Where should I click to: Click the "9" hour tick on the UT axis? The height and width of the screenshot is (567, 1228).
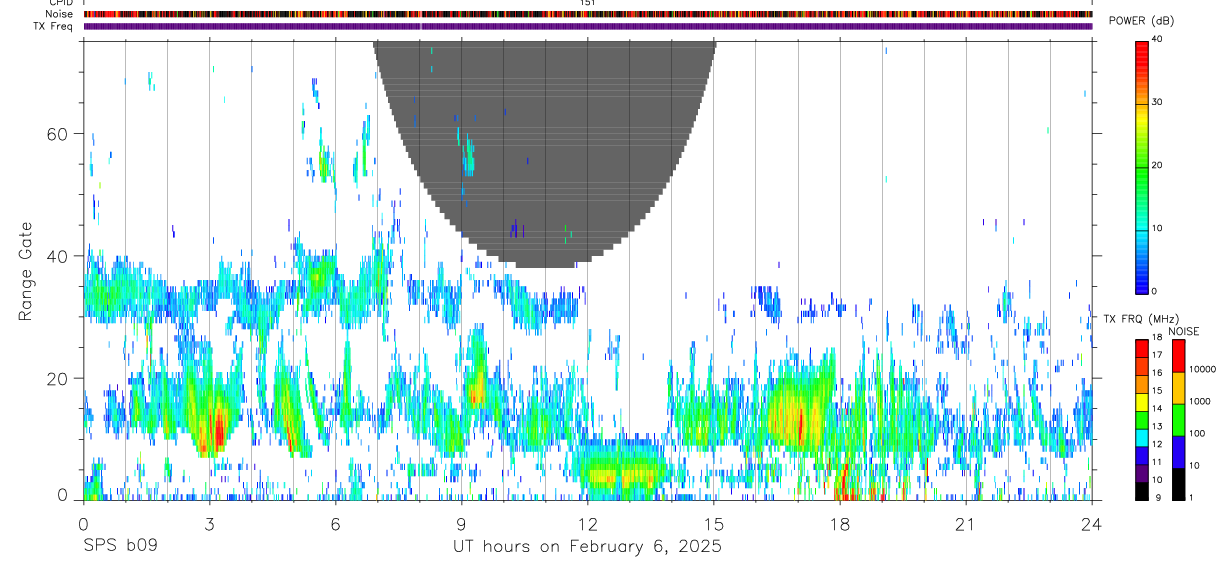click(x=462, y=524)
